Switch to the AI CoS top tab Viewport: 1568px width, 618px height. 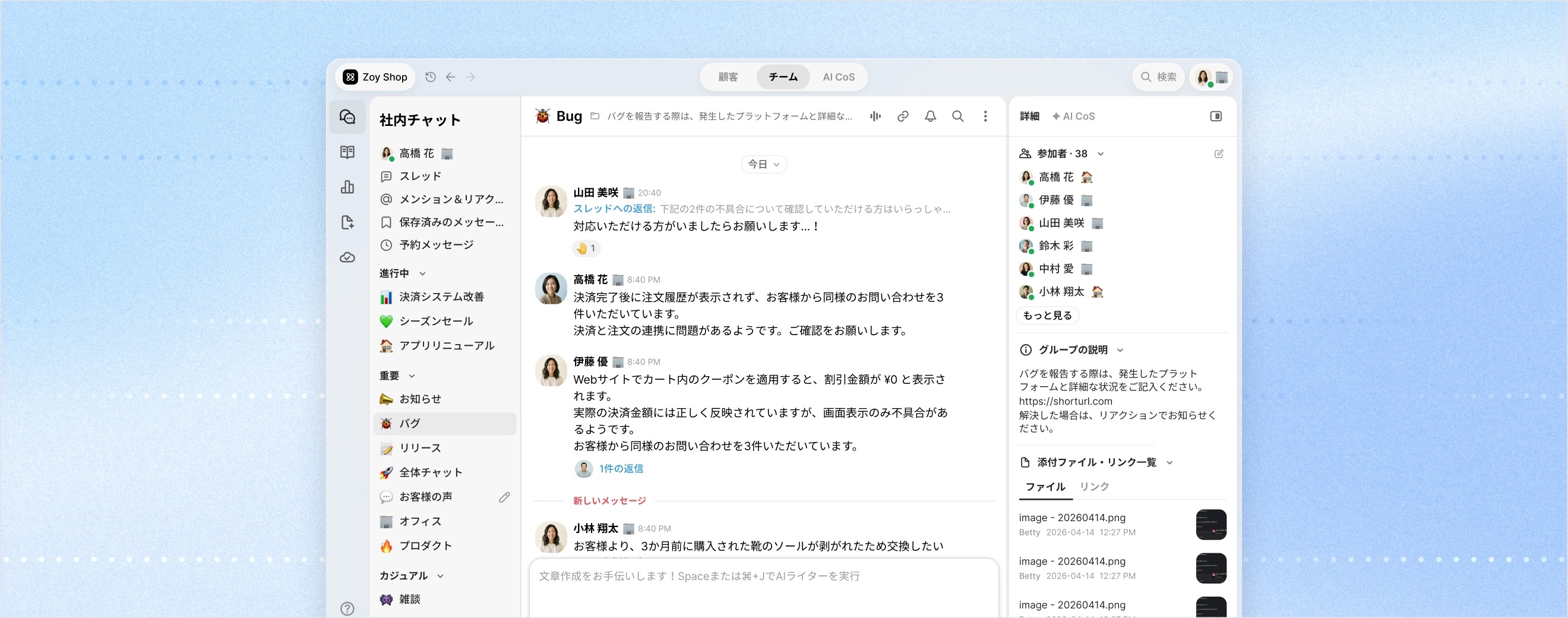839,77
